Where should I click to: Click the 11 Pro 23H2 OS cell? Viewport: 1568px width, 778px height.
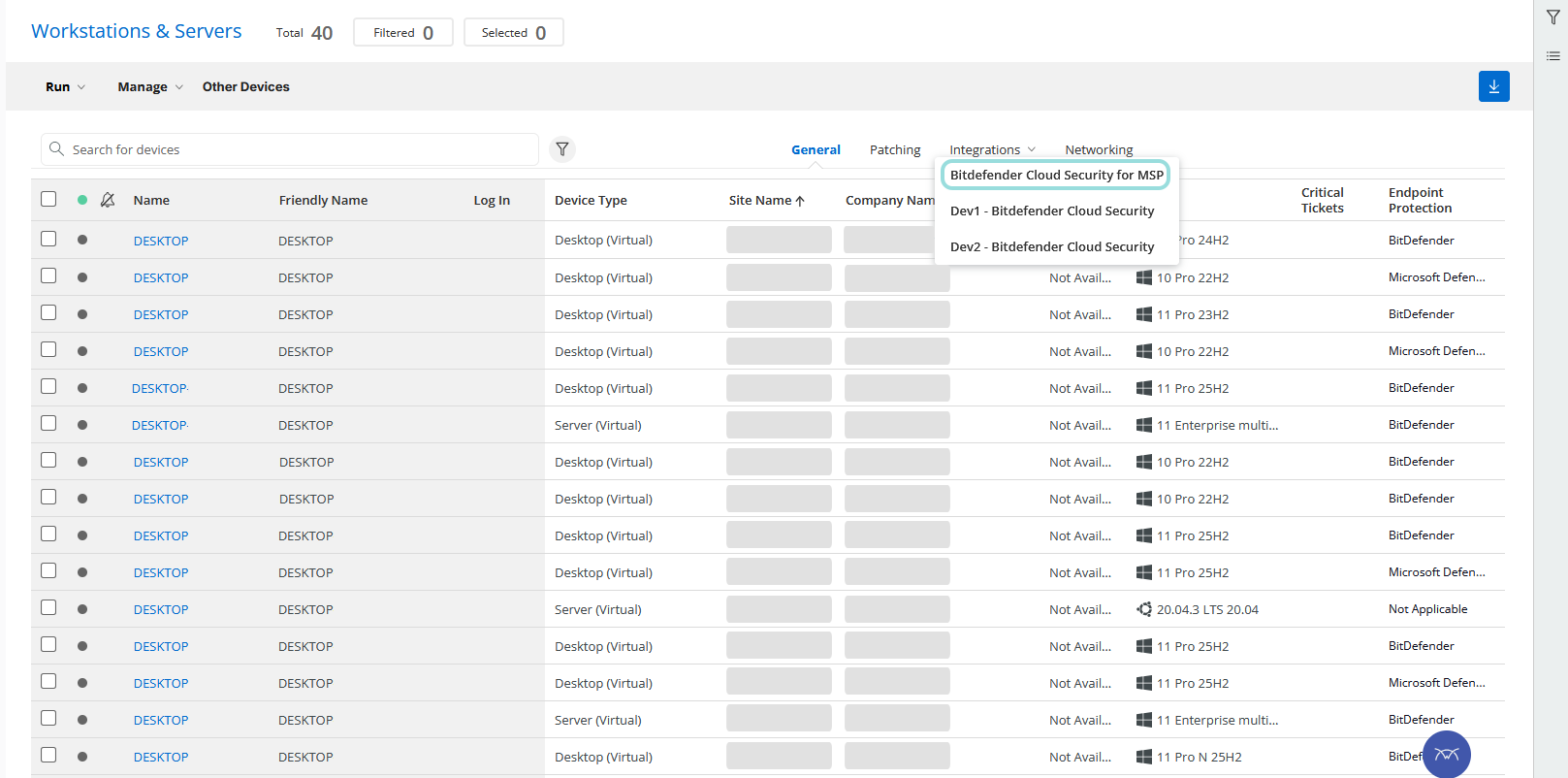click(1192, 314)
